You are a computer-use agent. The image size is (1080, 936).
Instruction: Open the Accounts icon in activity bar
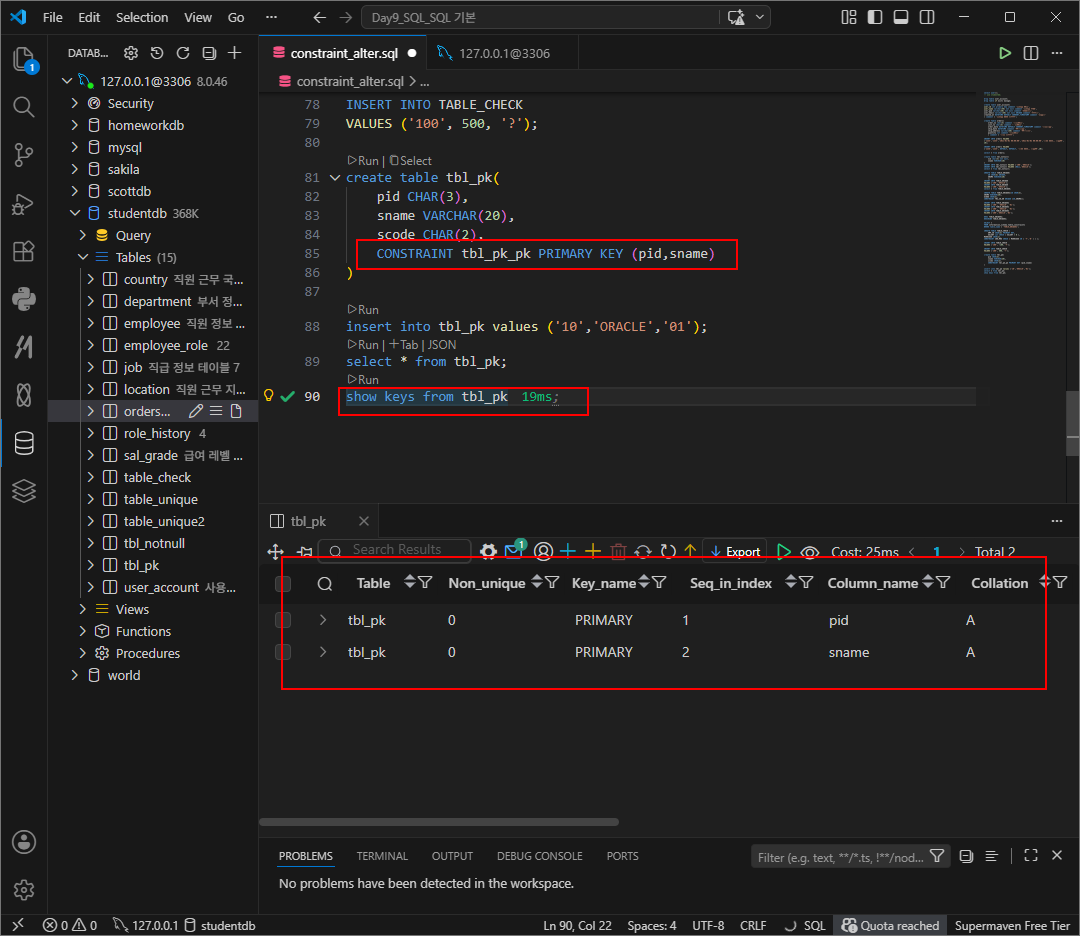click(x=23, y=842)
